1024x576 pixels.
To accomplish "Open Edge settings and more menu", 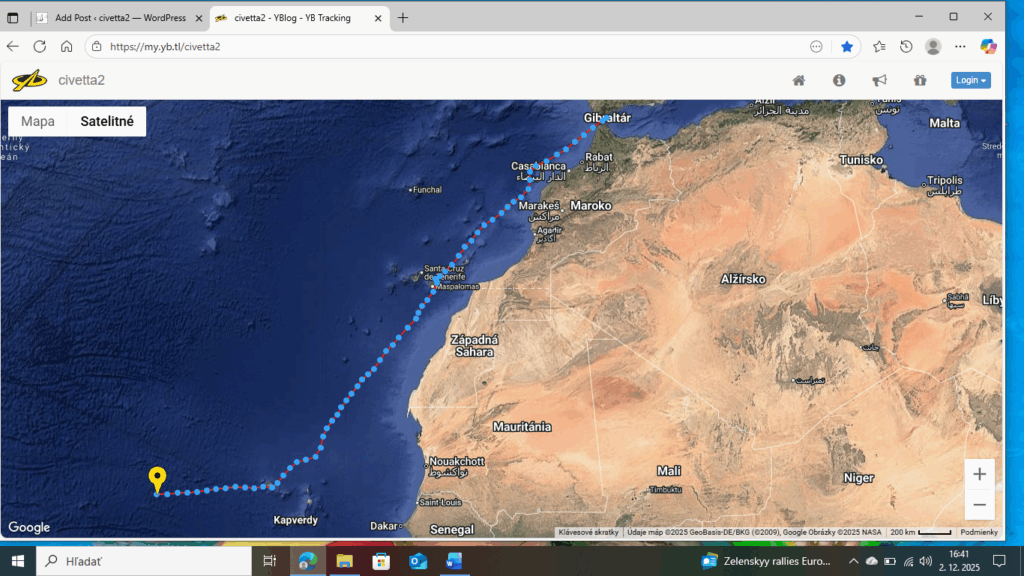I will (960, 46).
